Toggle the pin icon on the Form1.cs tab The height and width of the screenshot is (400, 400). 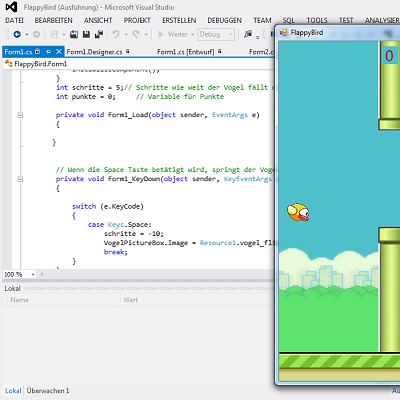pyautogui.click(x=48, y=52)
